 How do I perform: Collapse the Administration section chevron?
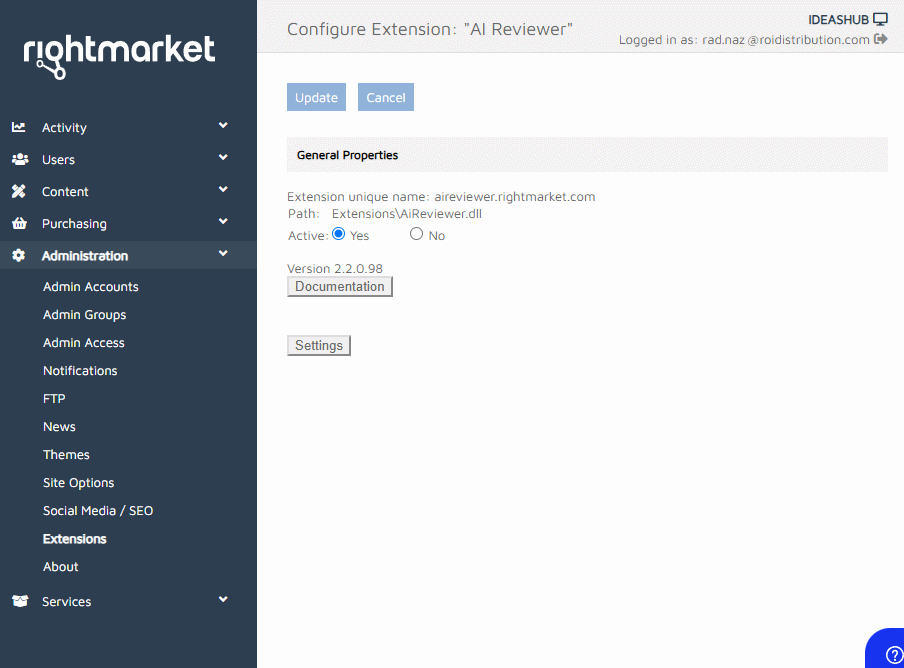(x=223, y=254)
